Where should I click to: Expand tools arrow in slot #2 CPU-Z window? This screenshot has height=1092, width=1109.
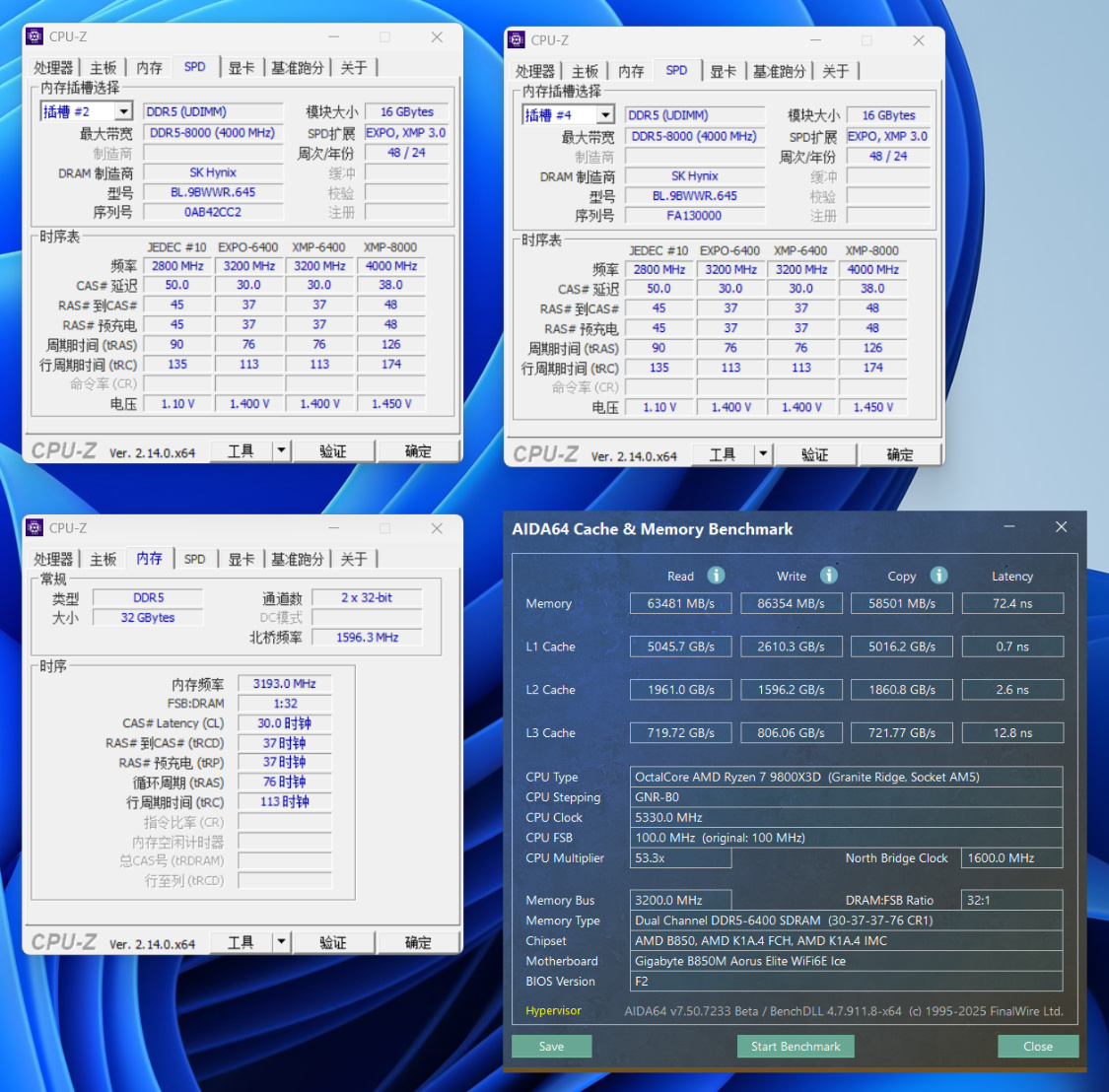click(282, 450)
